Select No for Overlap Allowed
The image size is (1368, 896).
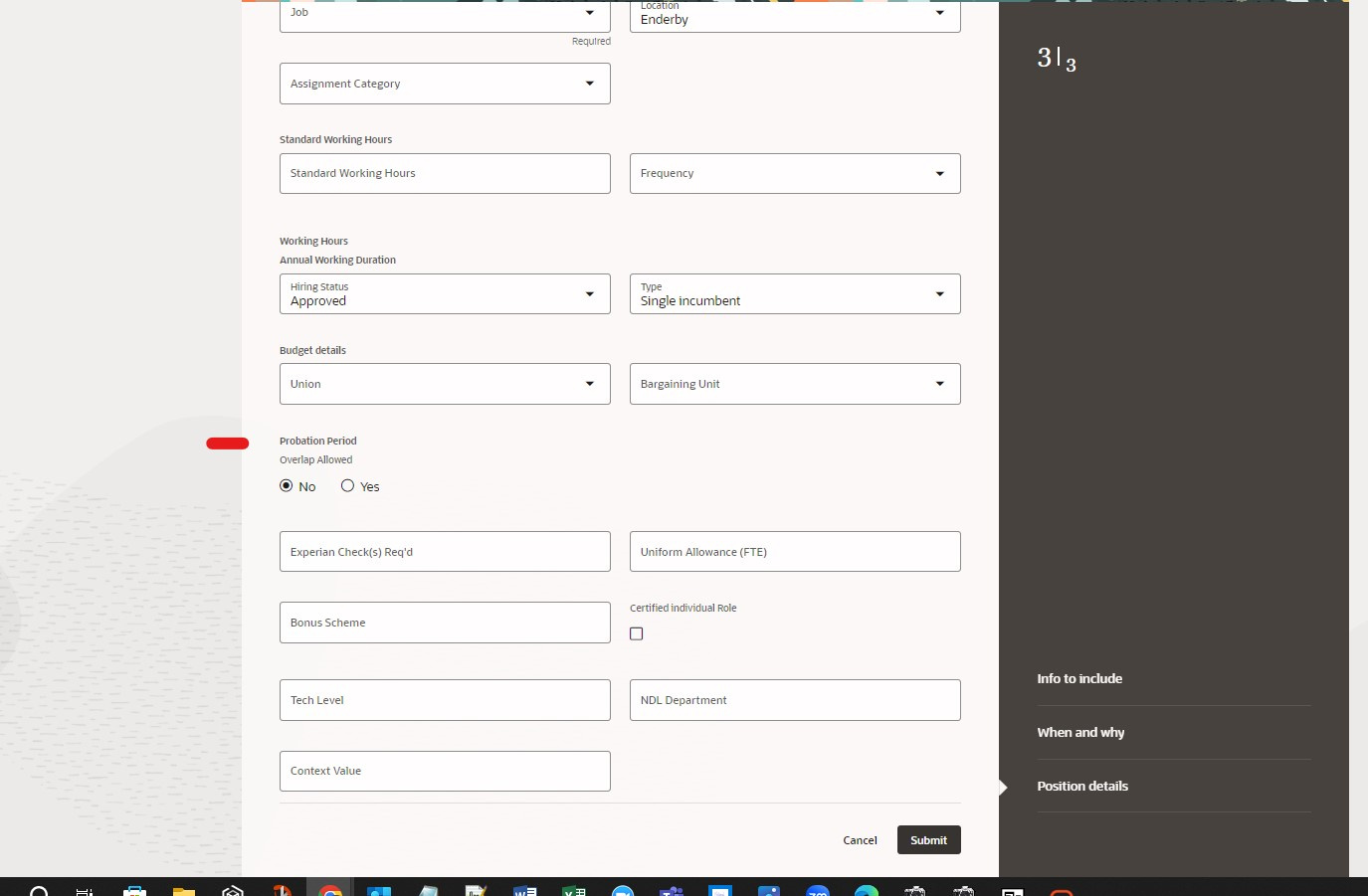pos(287,486)
